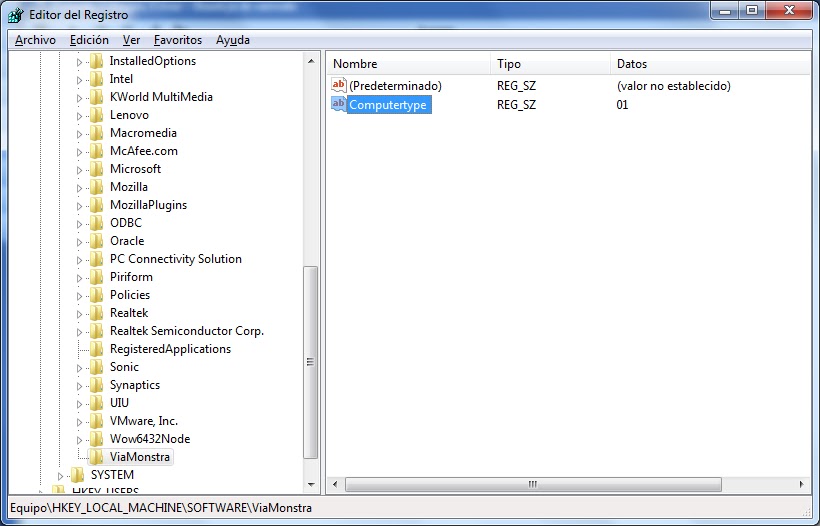Select the VMware, Inc. key label
The width and height of the screenshot is (820, 526).
pos(144,421)
